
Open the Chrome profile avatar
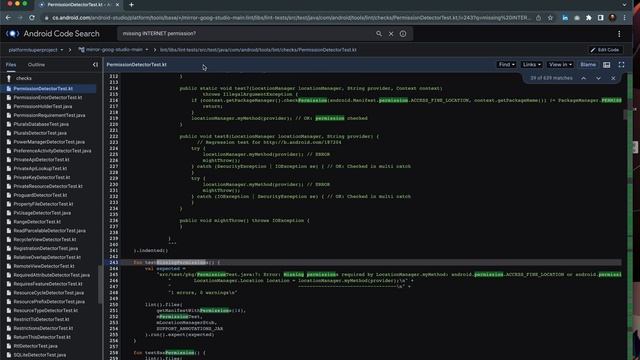click(x=612, y=18)
